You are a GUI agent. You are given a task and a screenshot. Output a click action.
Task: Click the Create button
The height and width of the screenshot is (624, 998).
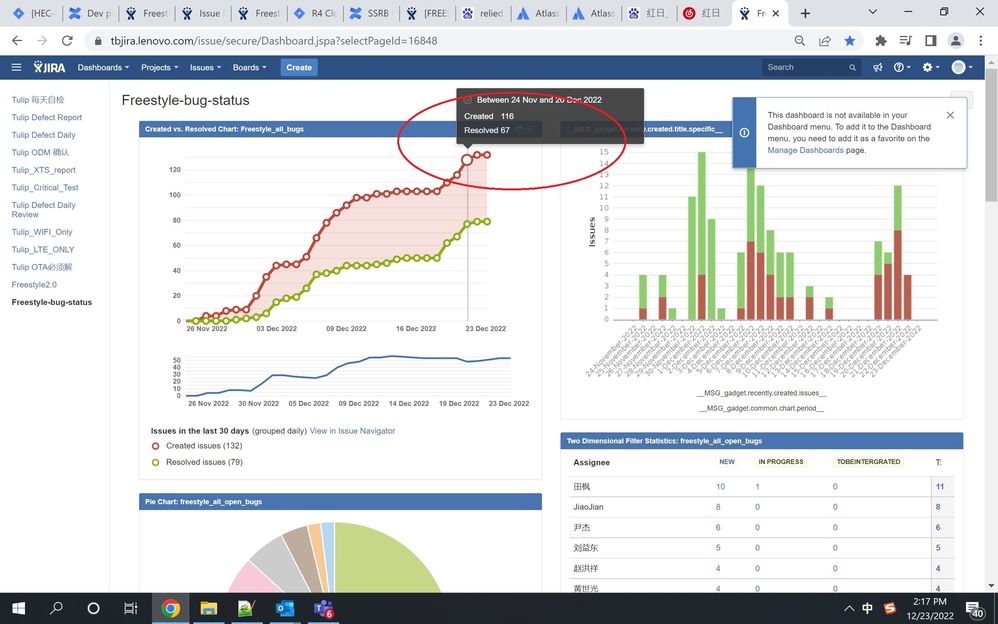(x=299, y=67)
